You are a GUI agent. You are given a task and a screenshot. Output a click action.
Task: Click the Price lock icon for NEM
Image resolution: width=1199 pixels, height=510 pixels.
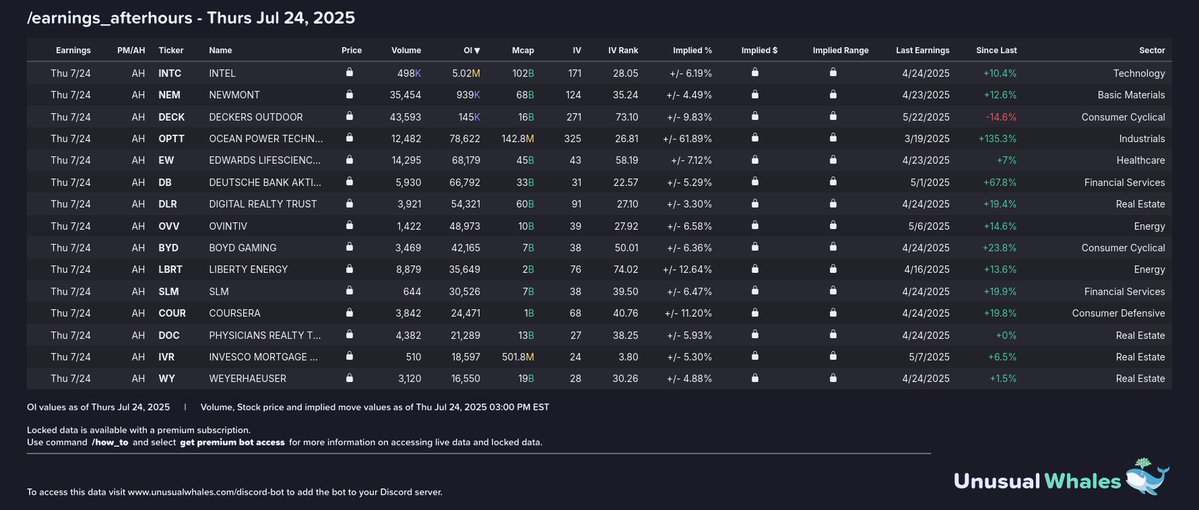[349, 94]
